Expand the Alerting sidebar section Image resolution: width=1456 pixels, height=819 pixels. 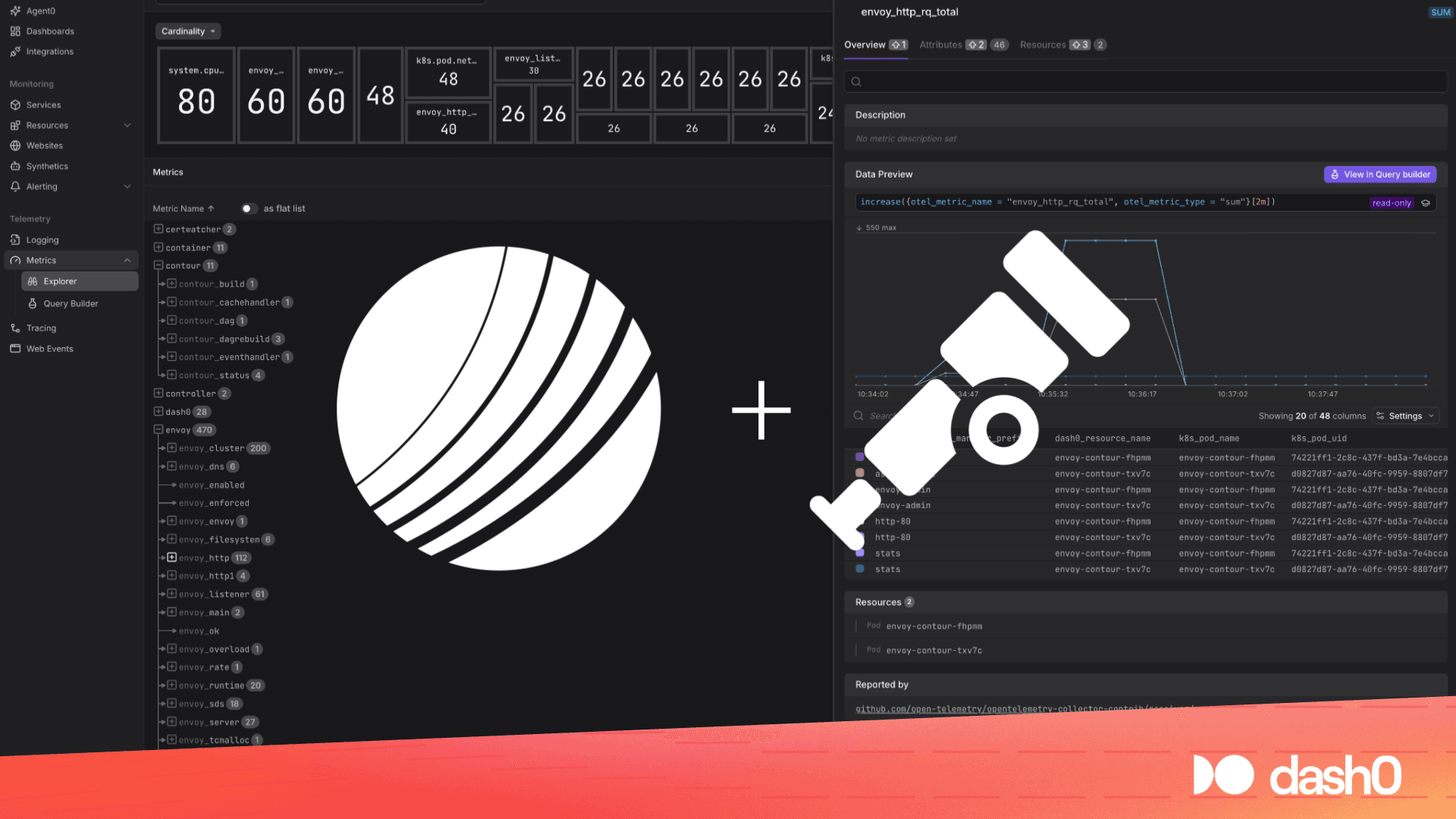point(127,187)
